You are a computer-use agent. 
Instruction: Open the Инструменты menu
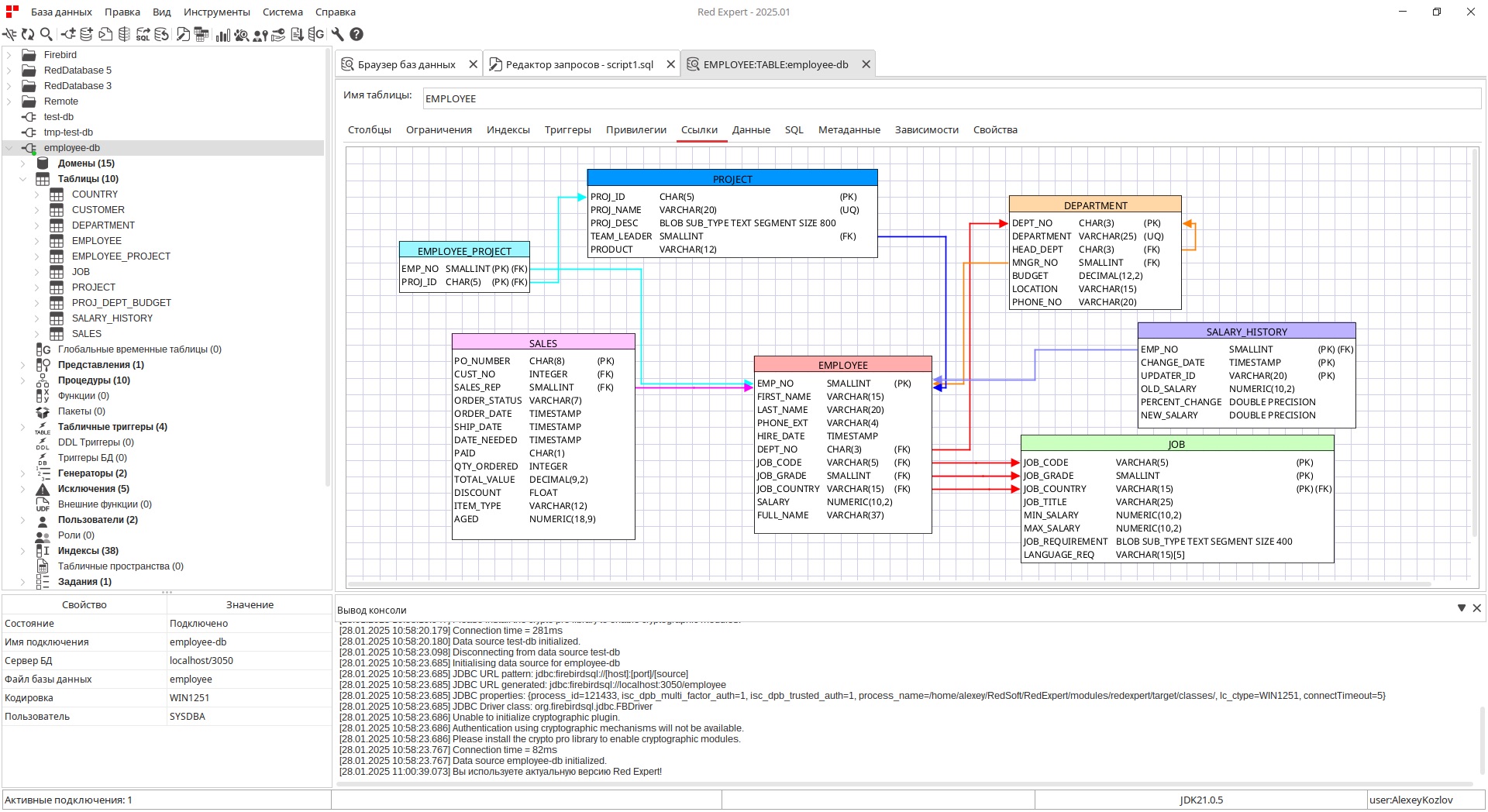pyautogui.click(x=216, y=12)
